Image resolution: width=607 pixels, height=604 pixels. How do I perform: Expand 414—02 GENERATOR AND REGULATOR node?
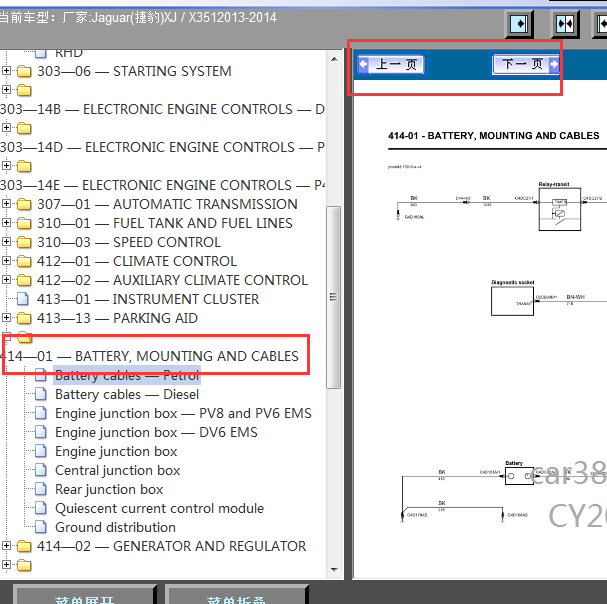click(6, 546)
